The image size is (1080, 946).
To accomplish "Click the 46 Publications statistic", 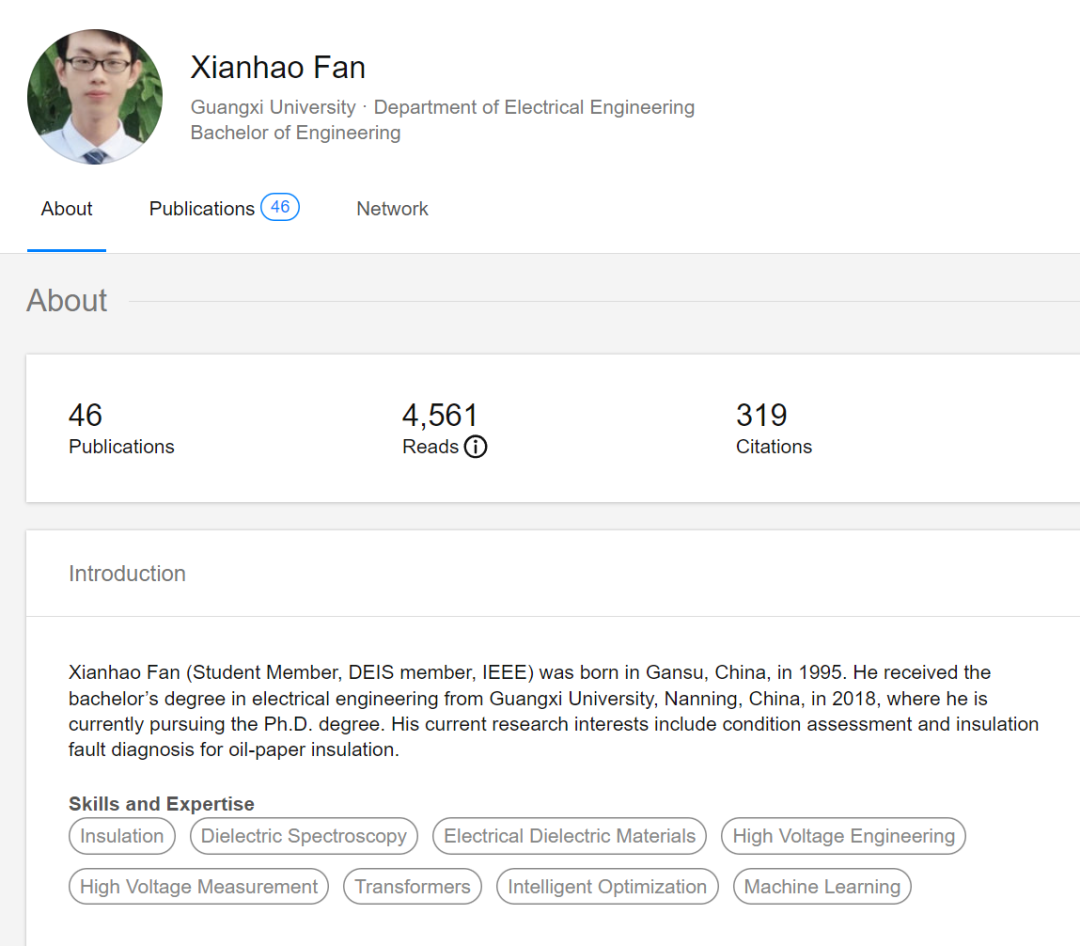I will pyautogui.click(x=121, y=429).
